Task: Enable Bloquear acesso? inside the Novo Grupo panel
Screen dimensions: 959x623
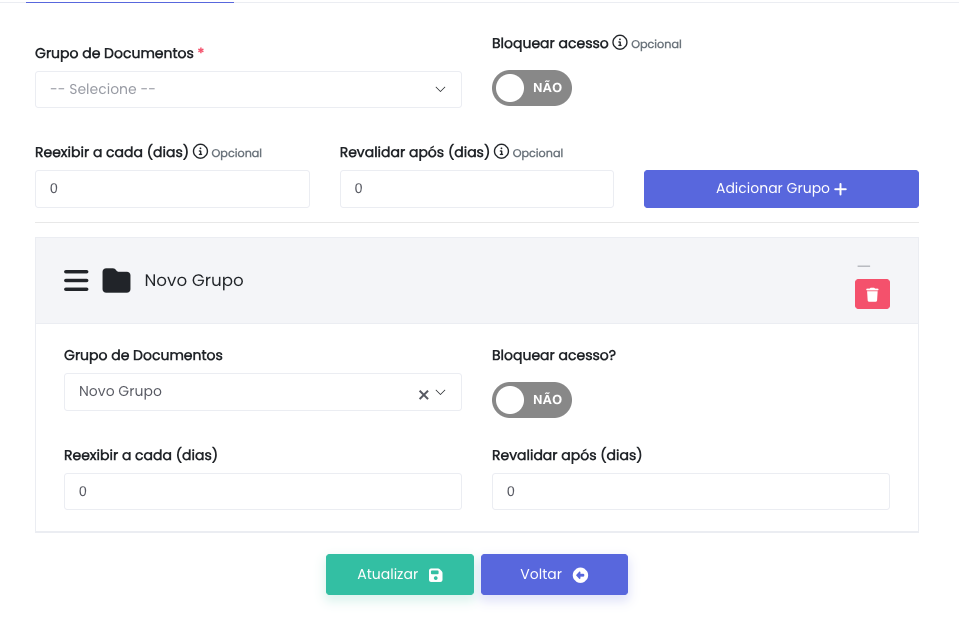Action: tap(531, 400)
